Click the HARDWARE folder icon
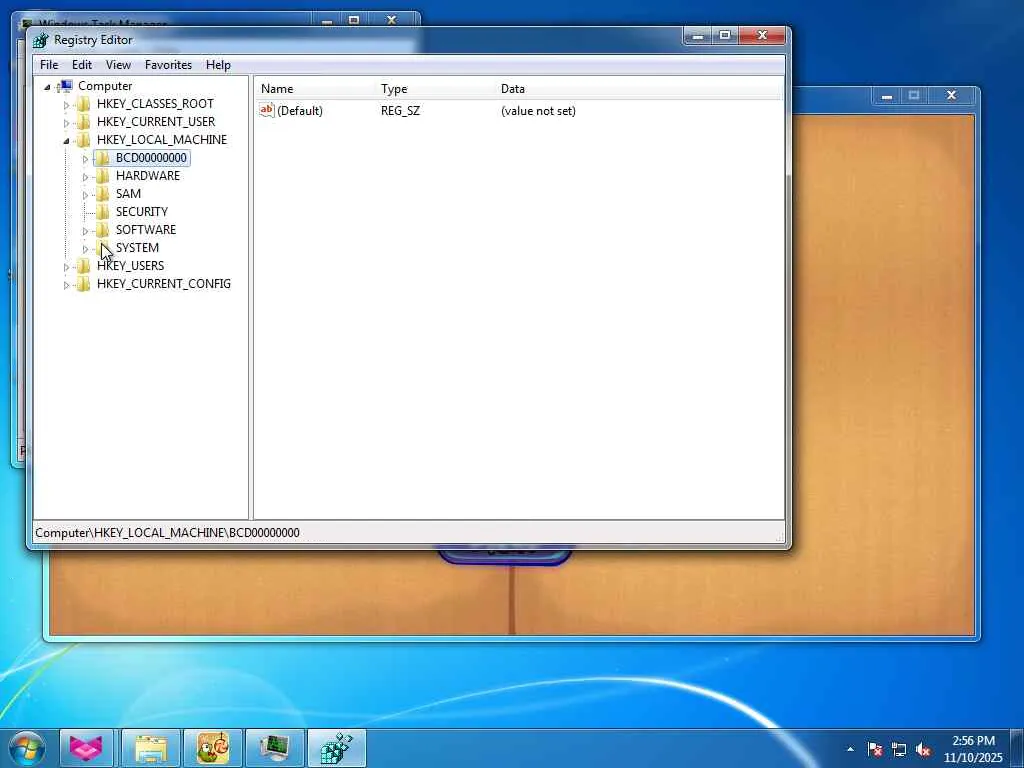The height and width of the screenshot is (768, 1024). pyautogui.click(x=103, y=176)
